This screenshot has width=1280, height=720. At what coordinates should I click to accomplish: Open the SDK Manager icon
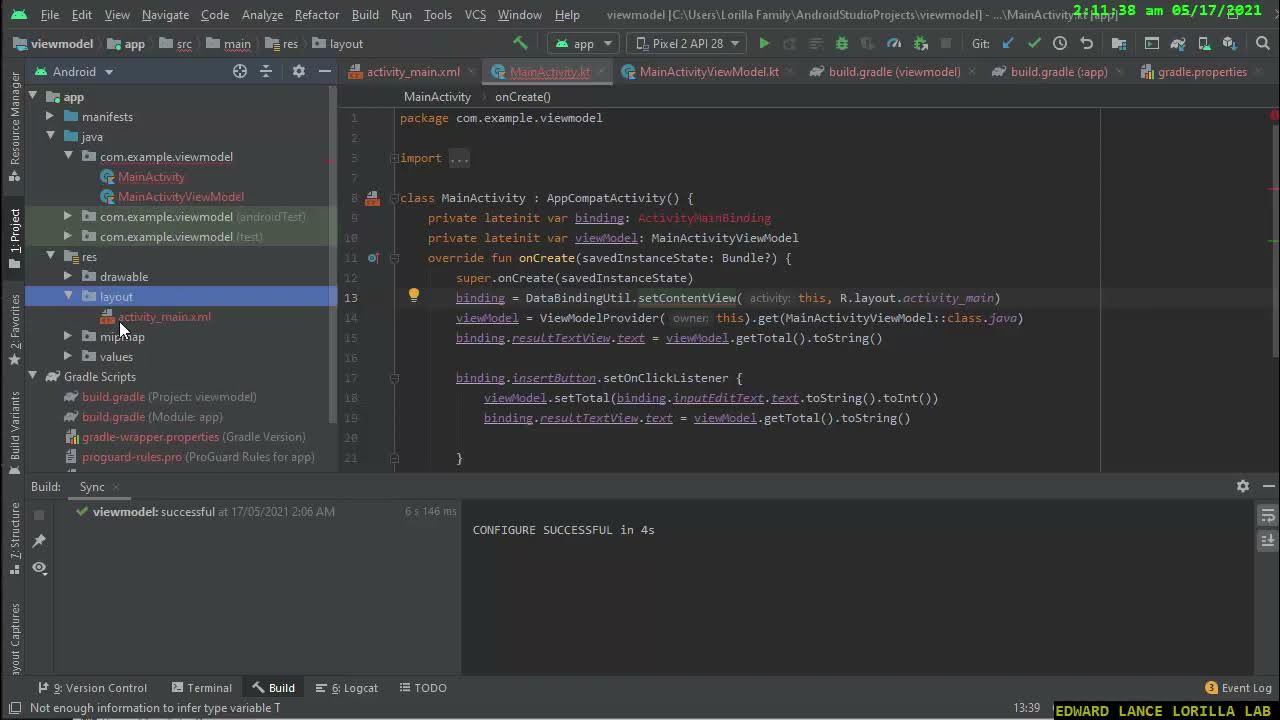pyautogui.click(x=1230, y=43)
